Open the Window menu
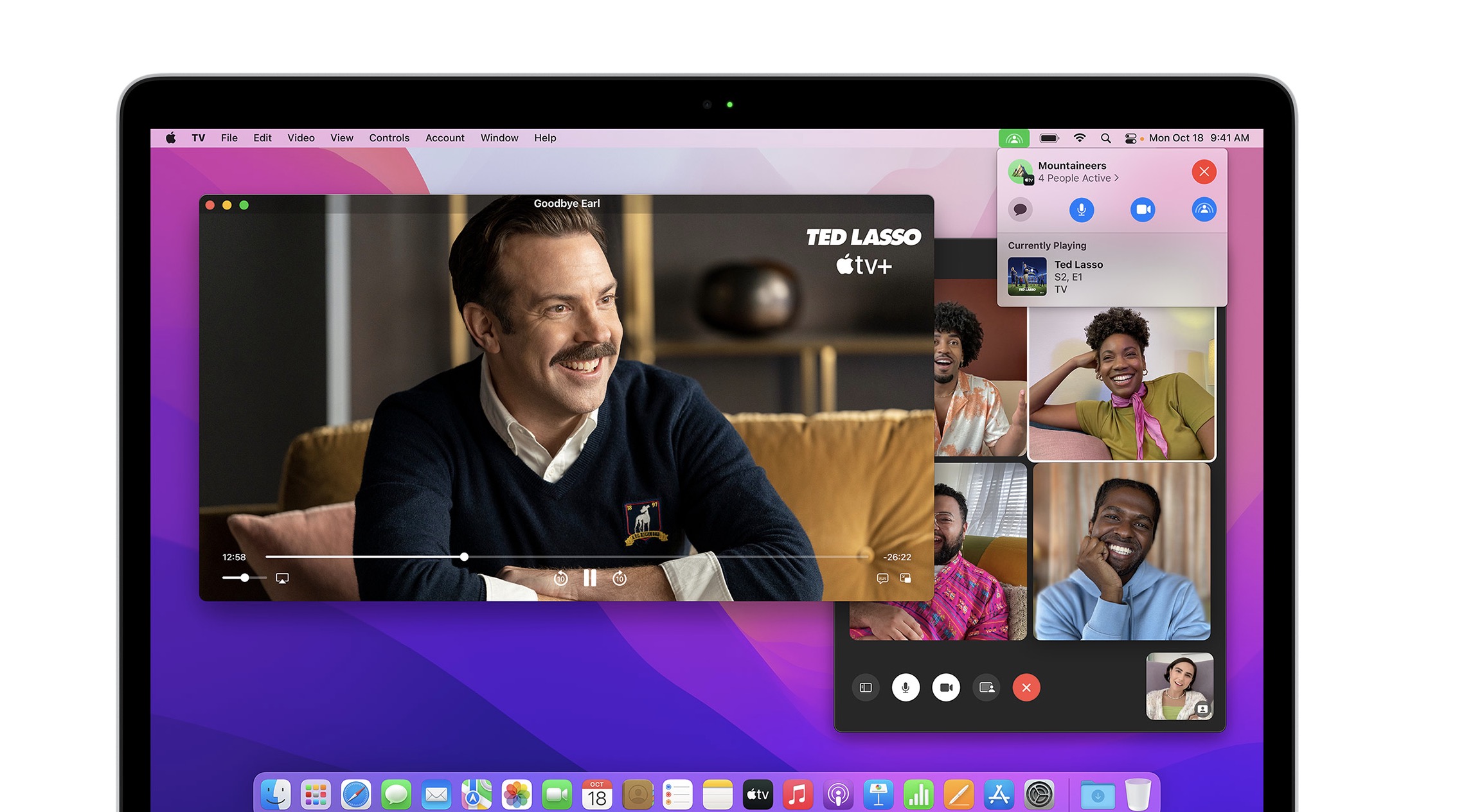Screen dimensions: 1464x812 pyautogui.click(x=499, y=138)
